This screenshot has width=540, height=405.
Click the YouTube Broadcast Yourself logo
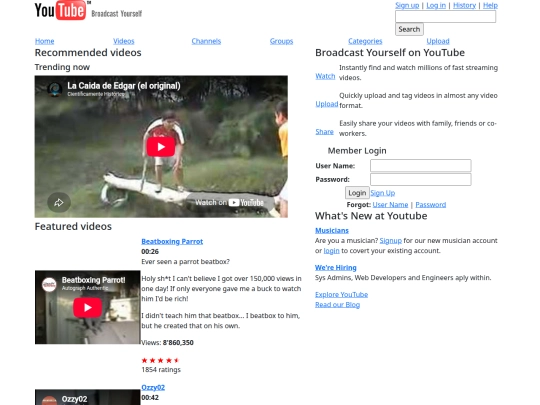[88, 10]
